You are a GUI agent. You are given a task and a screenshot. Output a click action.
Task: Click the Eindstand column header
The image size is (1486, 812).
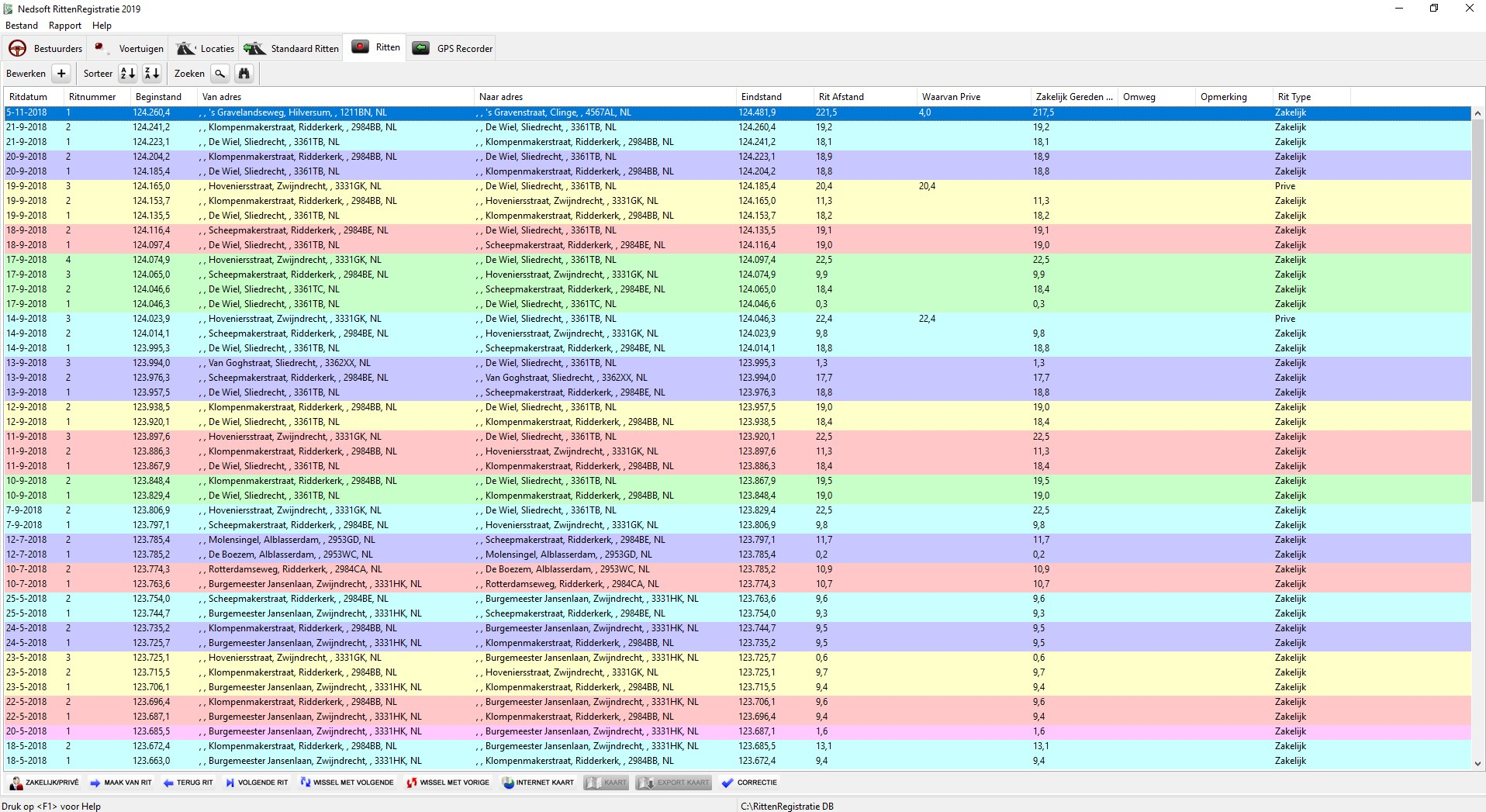(775, 97)
